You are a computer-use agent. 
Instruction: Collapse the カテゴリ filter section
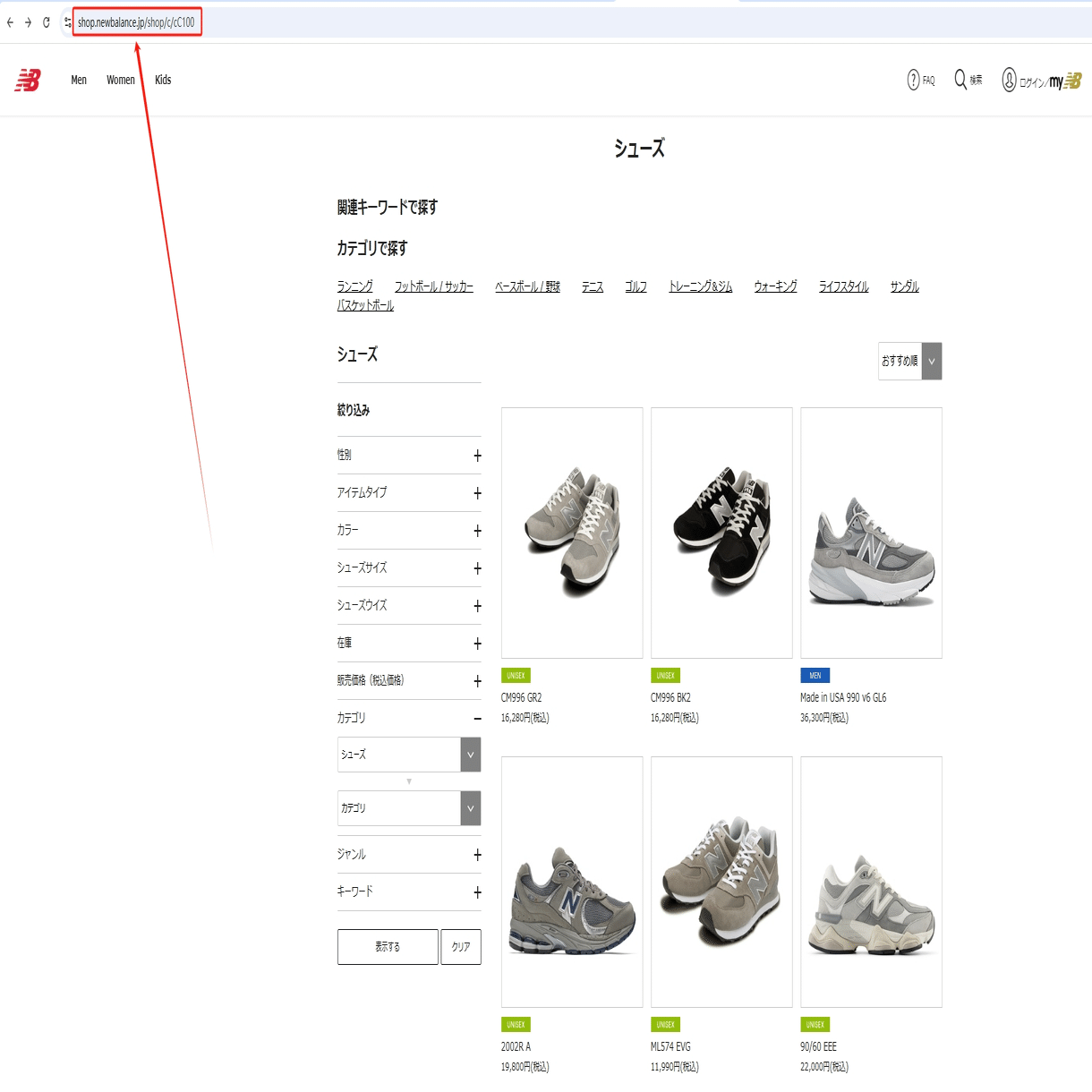coord(409,719)
